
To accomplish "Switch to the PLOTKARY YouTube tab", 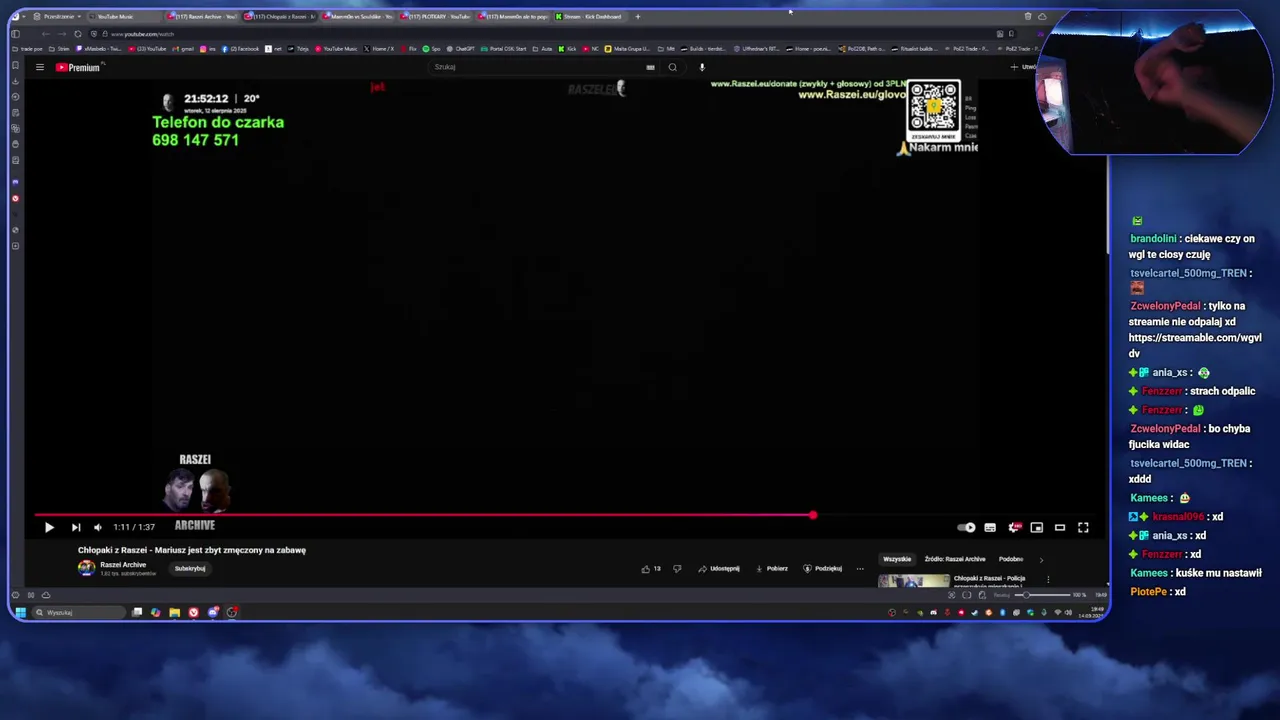I will (435, 17).
